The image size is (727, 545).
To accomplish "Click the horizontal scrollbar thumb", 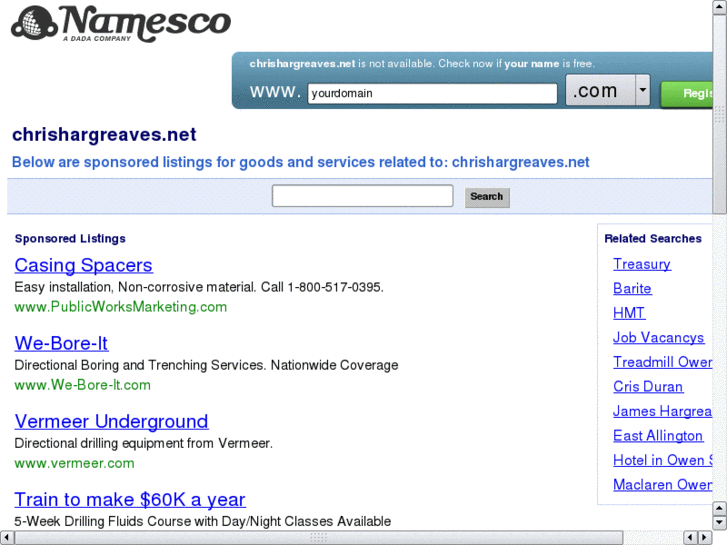I will [319, 538].
